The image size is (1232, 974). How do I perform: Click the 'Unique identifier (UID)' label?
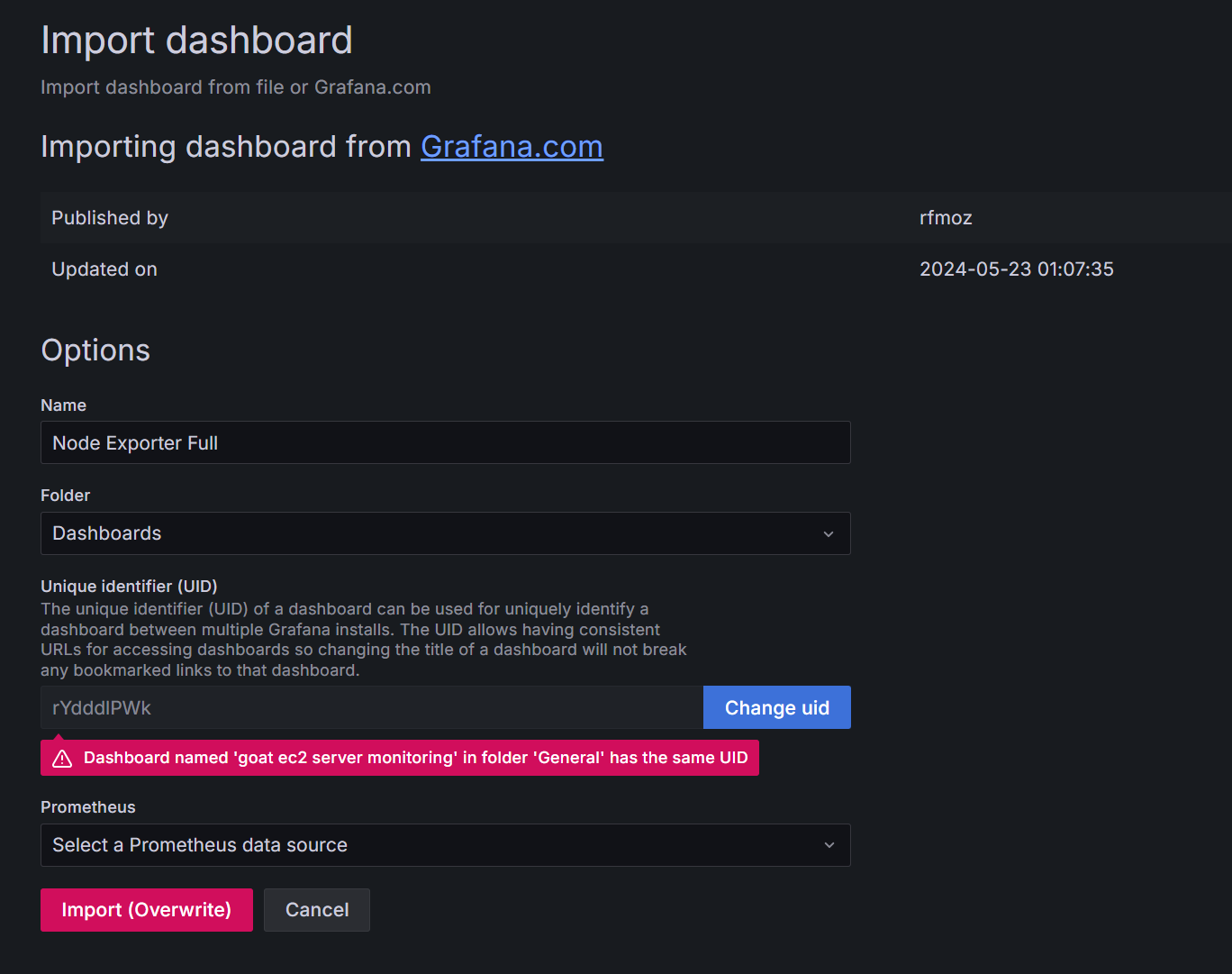tap(129, 586)
